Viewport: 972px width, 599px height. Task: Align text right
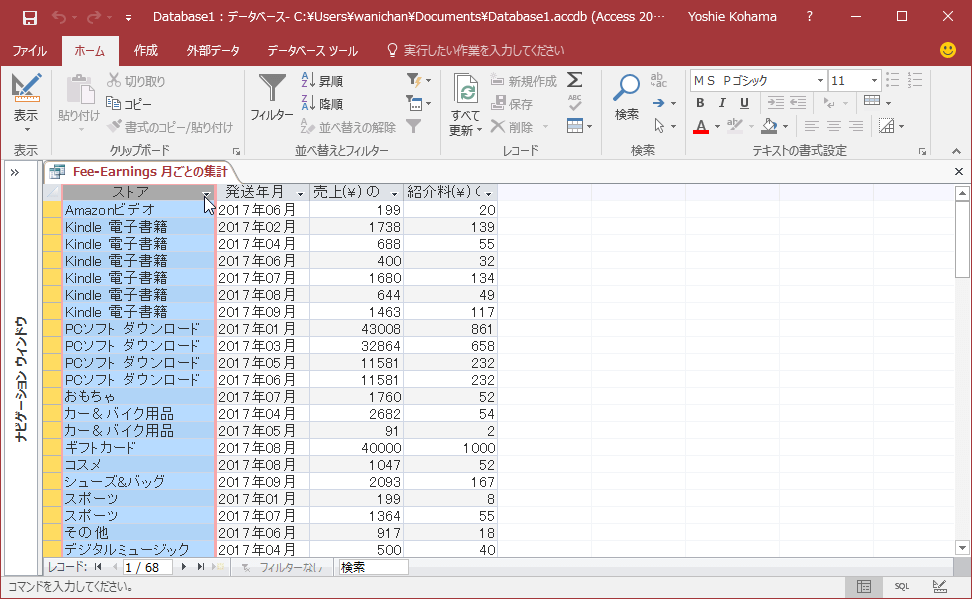point(856,126)
